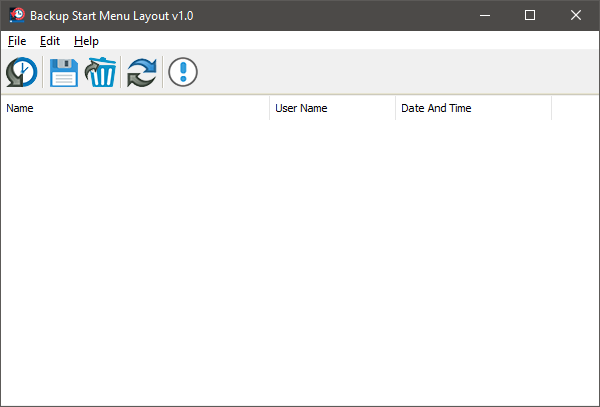Click the Refresh arrows toolbar icon

142,72
